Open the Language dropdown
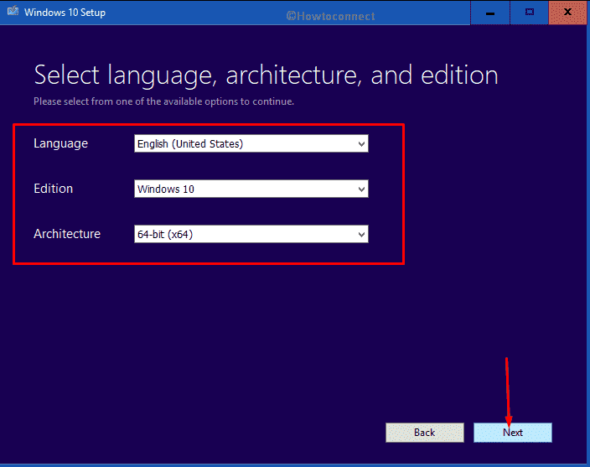This screenshot has height=467, width=590. (x=251, y=144)
